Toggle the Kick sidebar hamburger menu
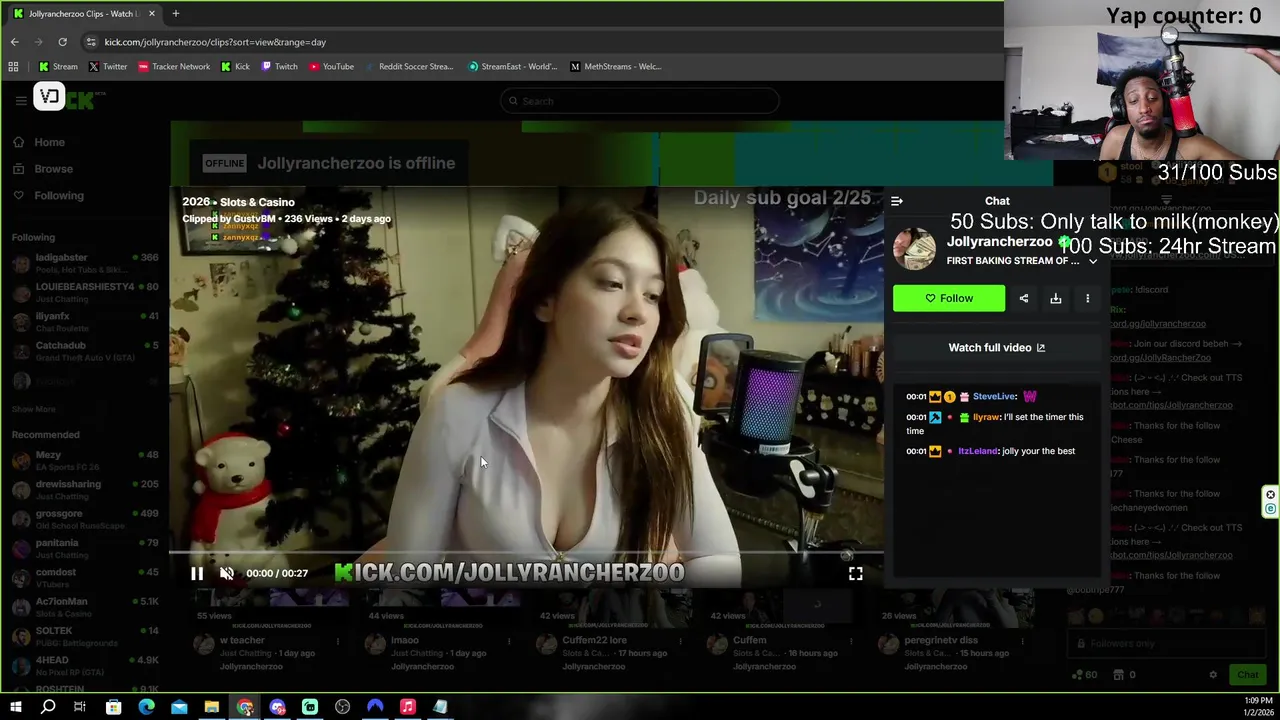 click(21, 100)
